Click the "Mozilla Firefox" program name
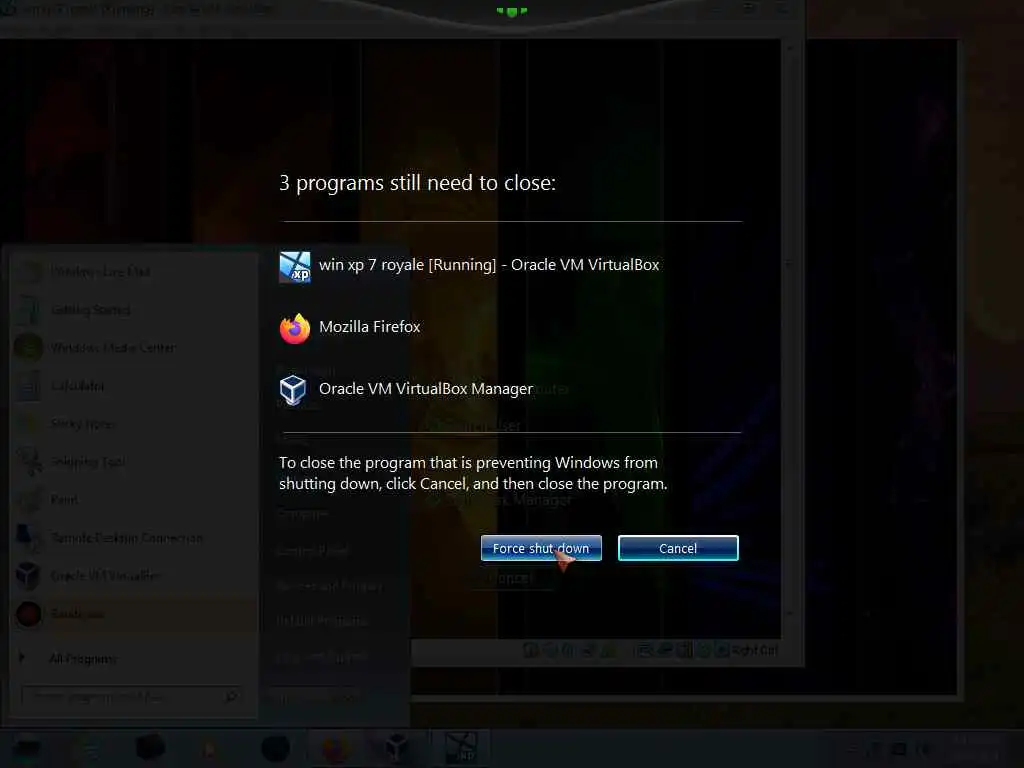 [370, 327]
